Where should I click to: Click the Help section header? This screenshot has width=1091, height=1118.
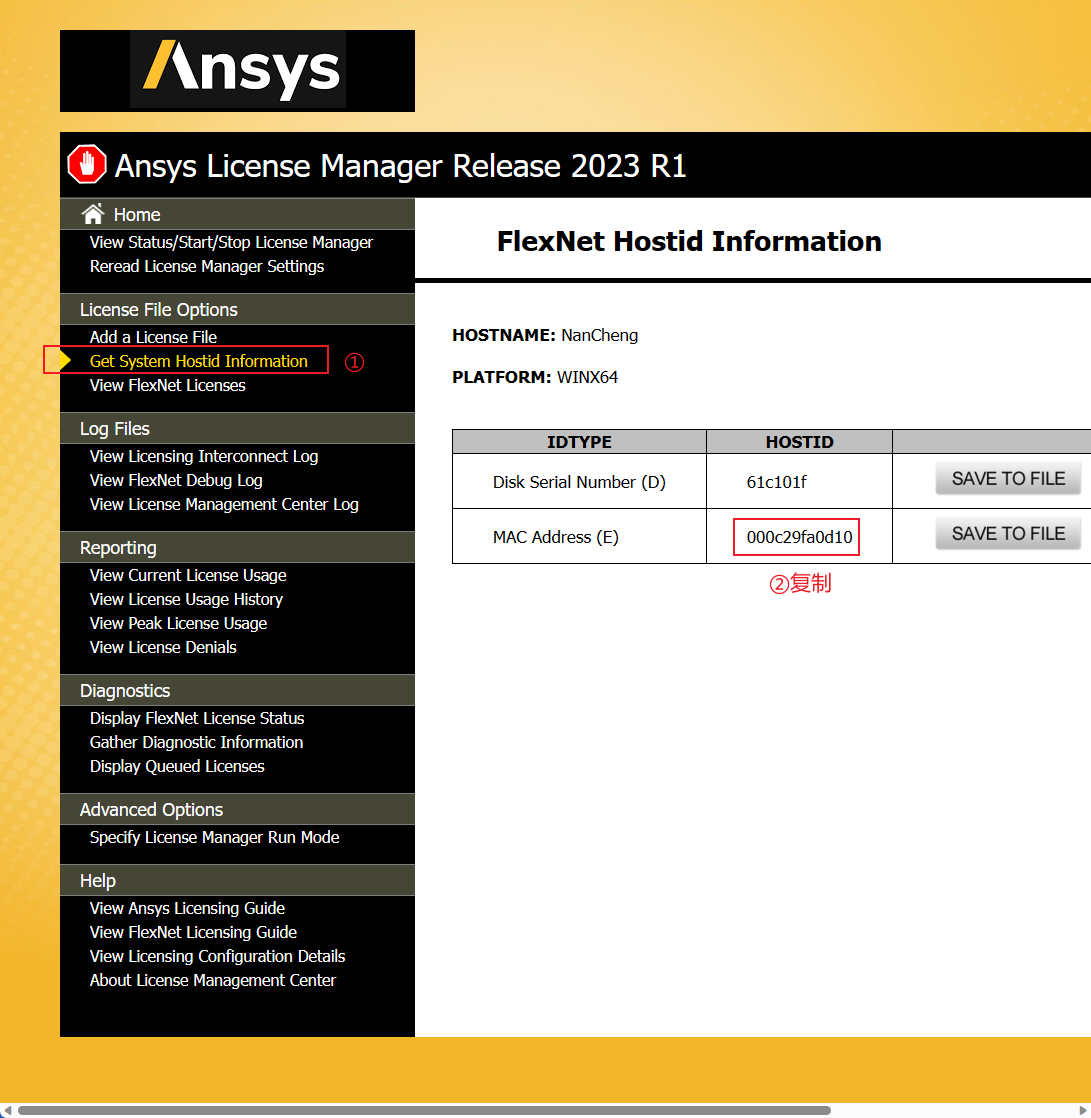[x=237, y=881]
